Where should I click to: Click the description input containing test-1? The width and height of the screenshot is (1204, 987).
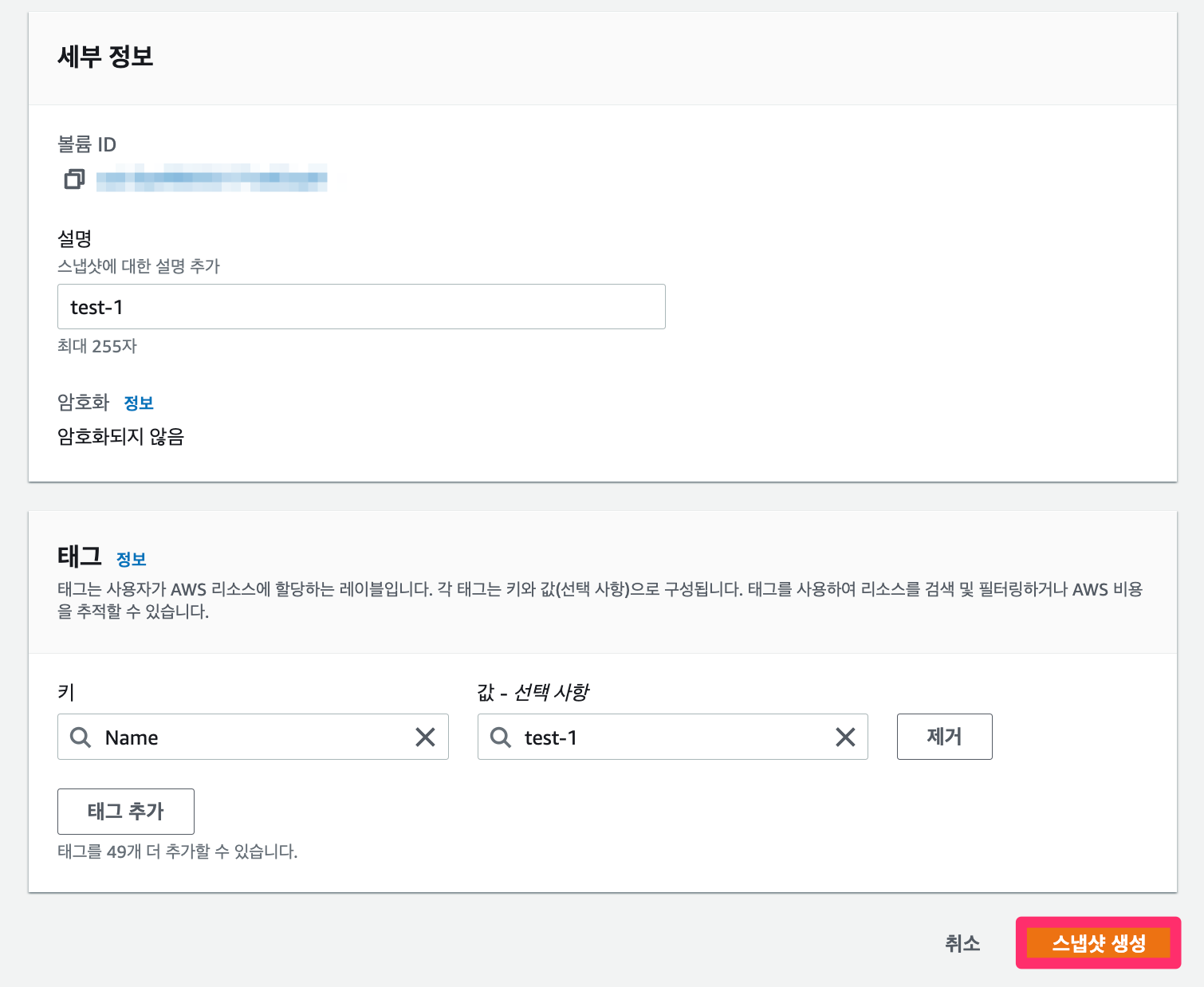pyautogui.click(x=361, y=307)
